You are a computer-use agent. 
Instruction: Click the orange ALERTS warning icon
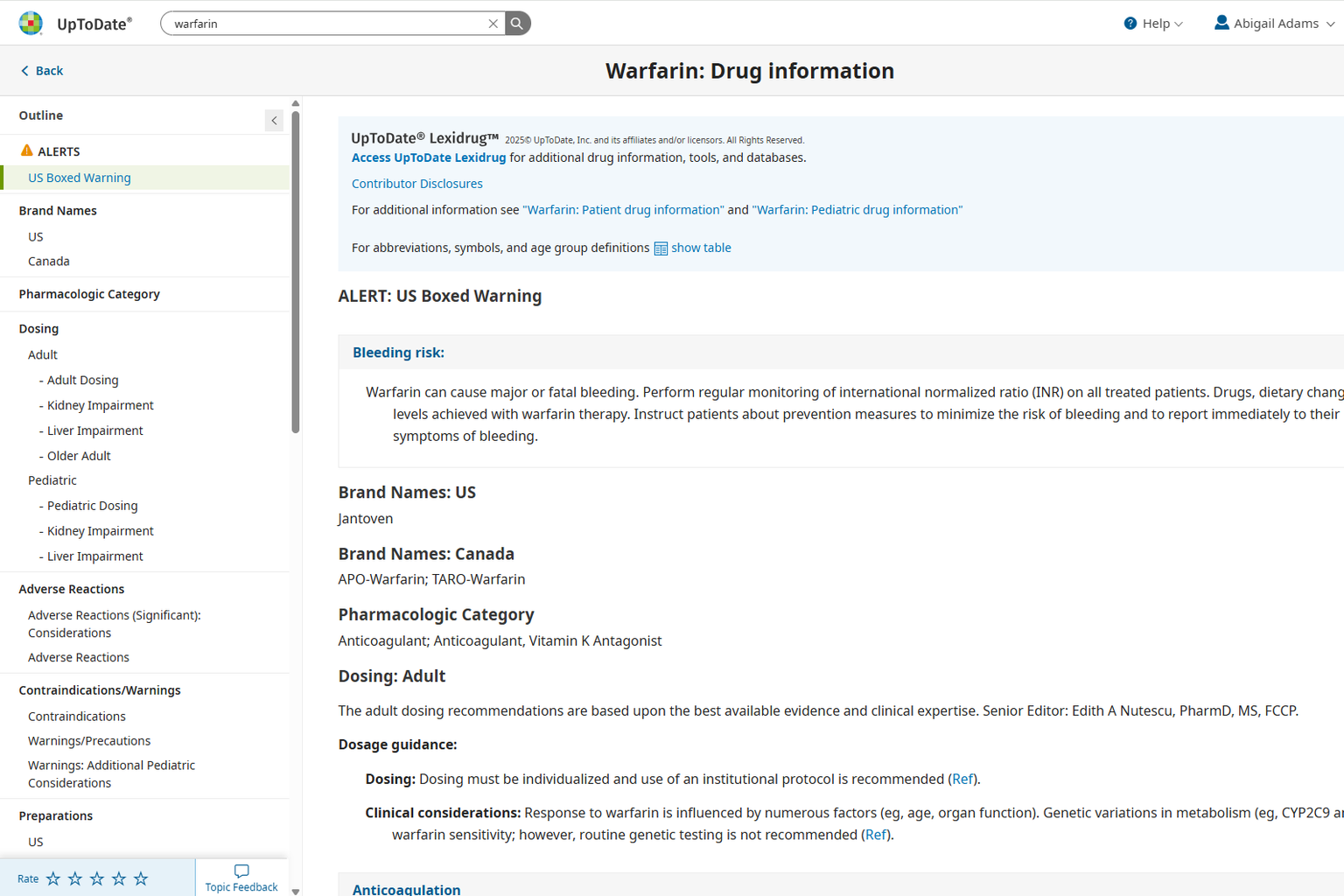tap(27, 150)
